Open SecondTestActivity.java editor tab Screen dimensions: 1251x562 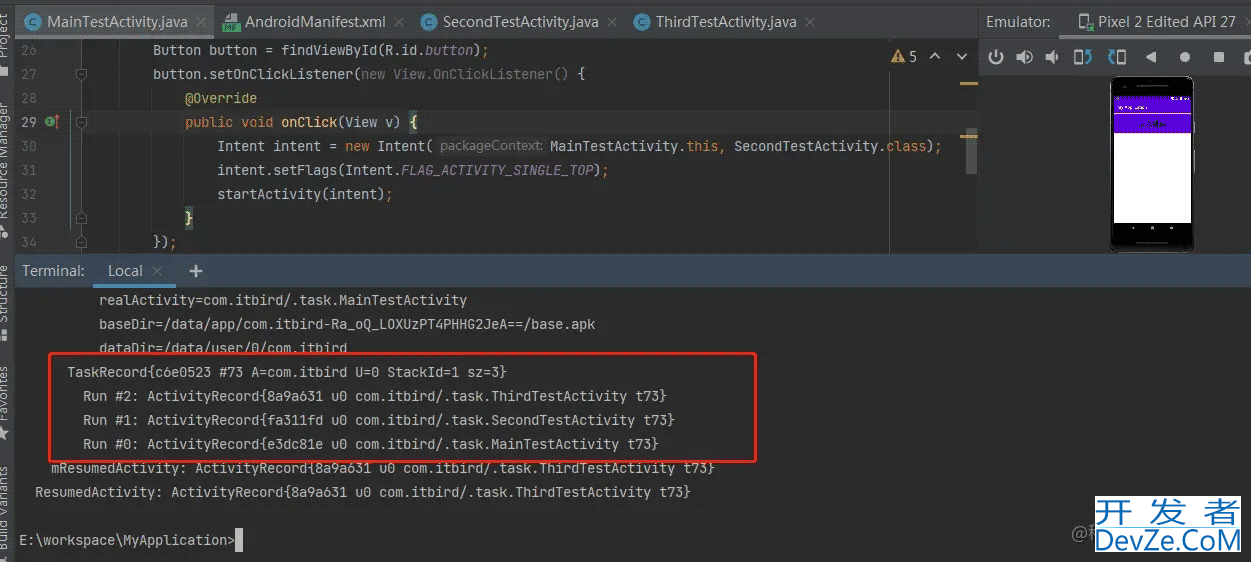(520, 22)
